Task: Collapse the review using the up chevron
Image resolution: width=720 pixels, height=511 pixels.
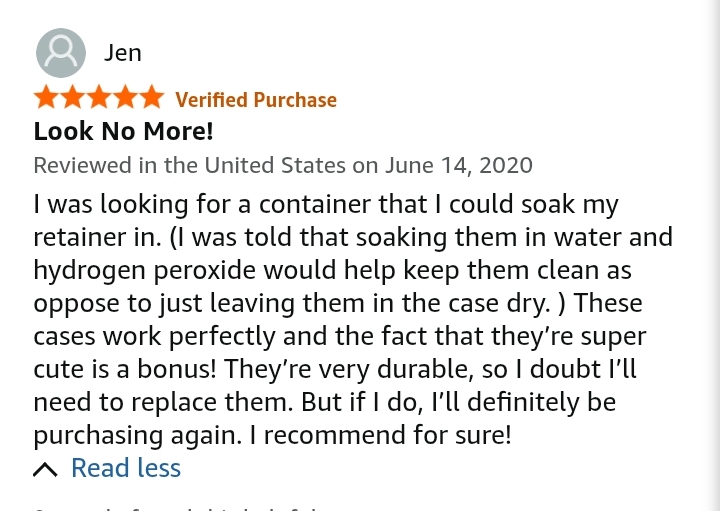Action: pos(45,470)
